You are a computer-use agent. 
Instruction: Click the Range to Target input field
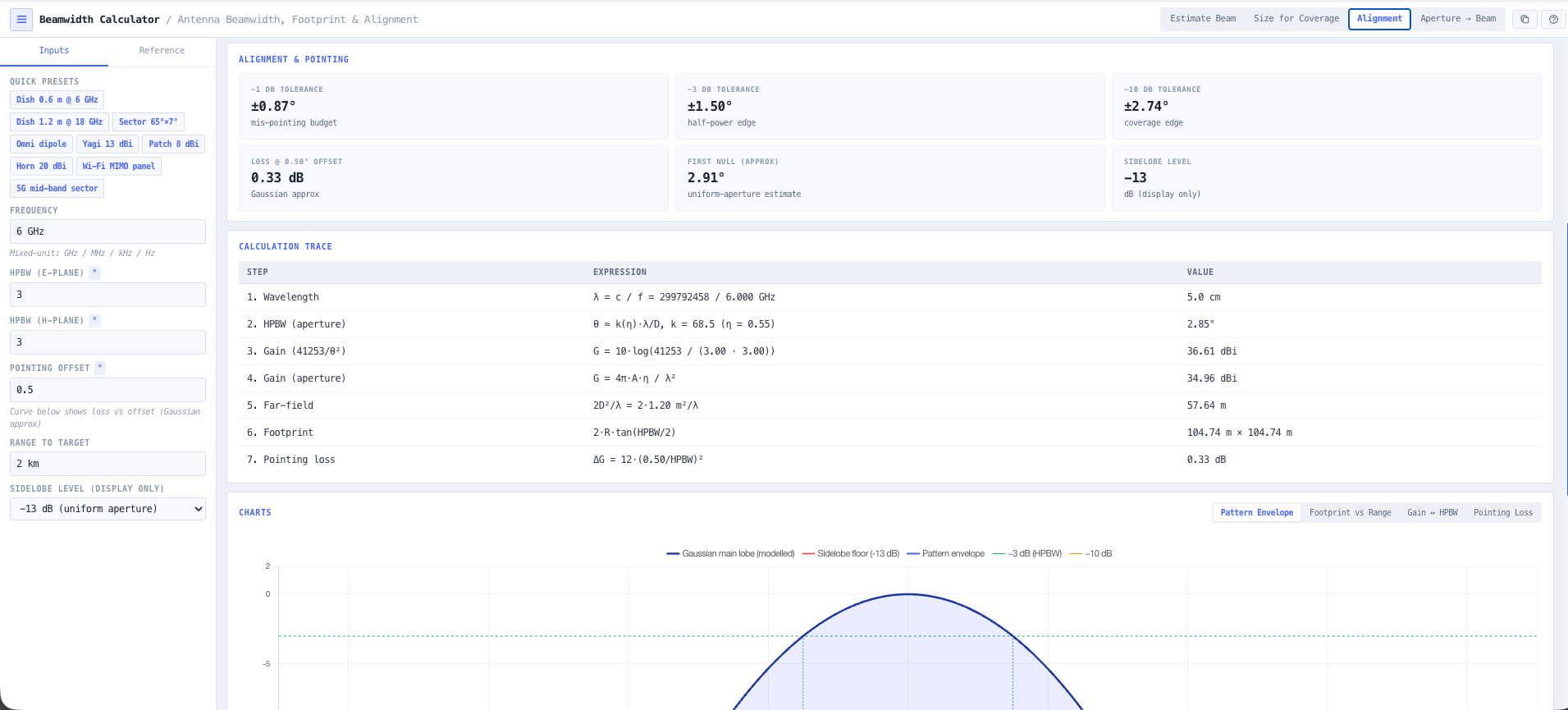point(107,464)
